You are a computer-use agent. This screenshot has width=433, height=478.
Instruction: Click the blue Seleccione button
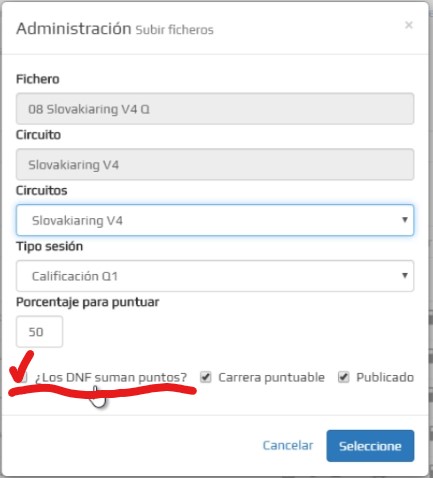pyautogui.click(x=370, y=446)
